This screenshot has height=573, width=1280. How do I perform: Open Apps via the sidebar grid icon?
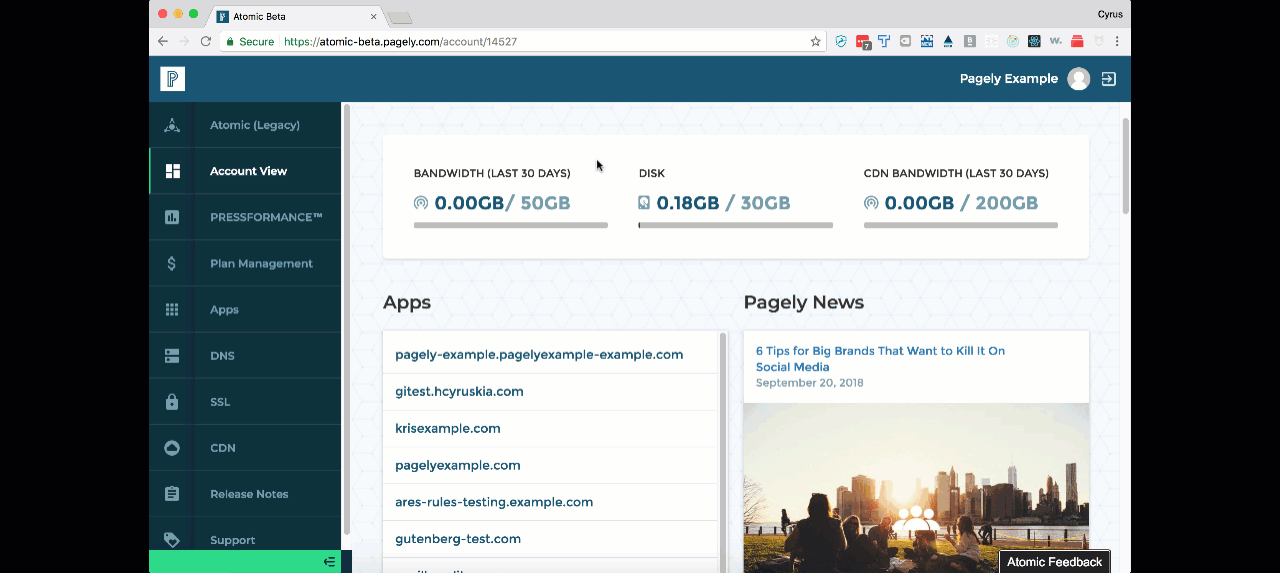coord(172,310)
